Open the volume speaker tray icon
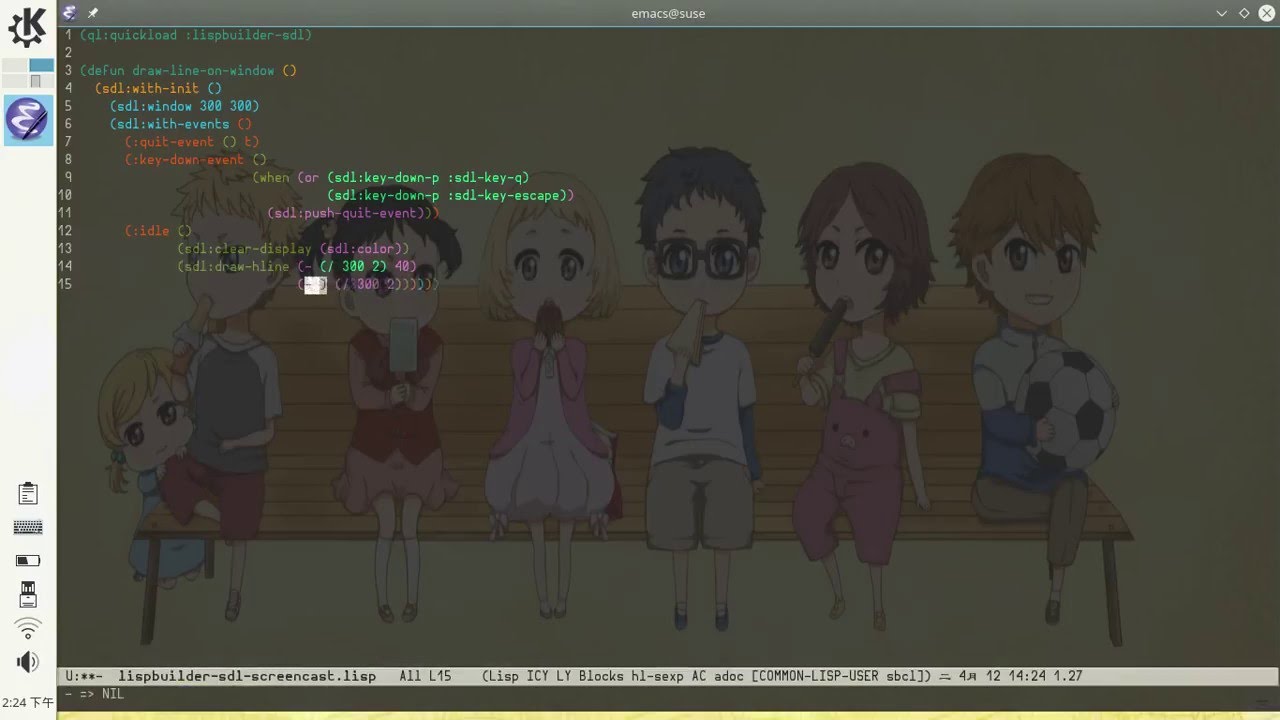Screen dimensions: 1280x720 tap(28, 662)
